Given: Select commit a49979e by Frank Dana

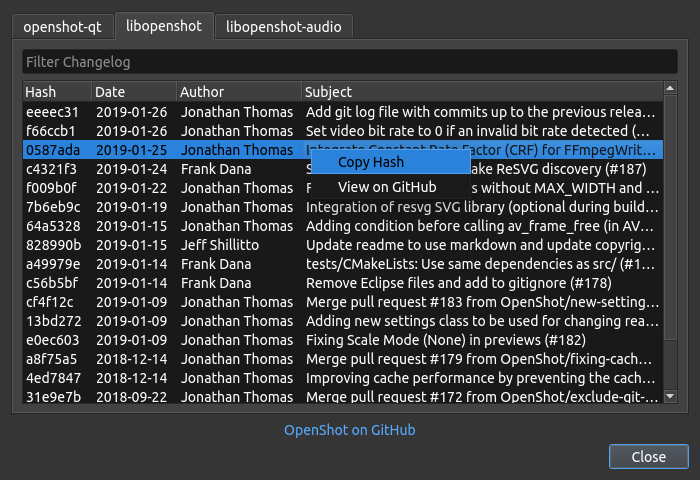Looking at the screenshot, I should tap(340, 264).
